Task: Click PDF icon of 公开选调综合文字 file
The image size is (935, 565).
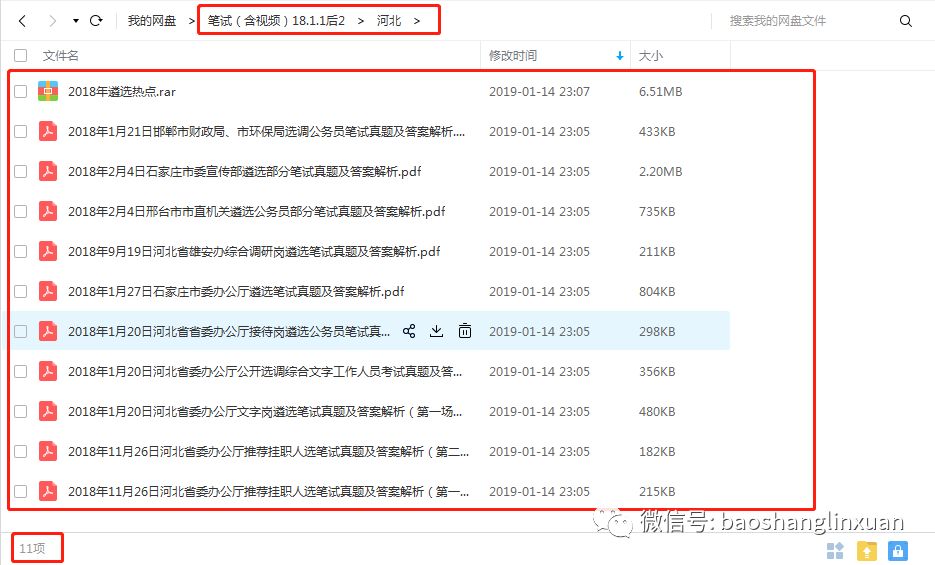Action: [48, 371]
